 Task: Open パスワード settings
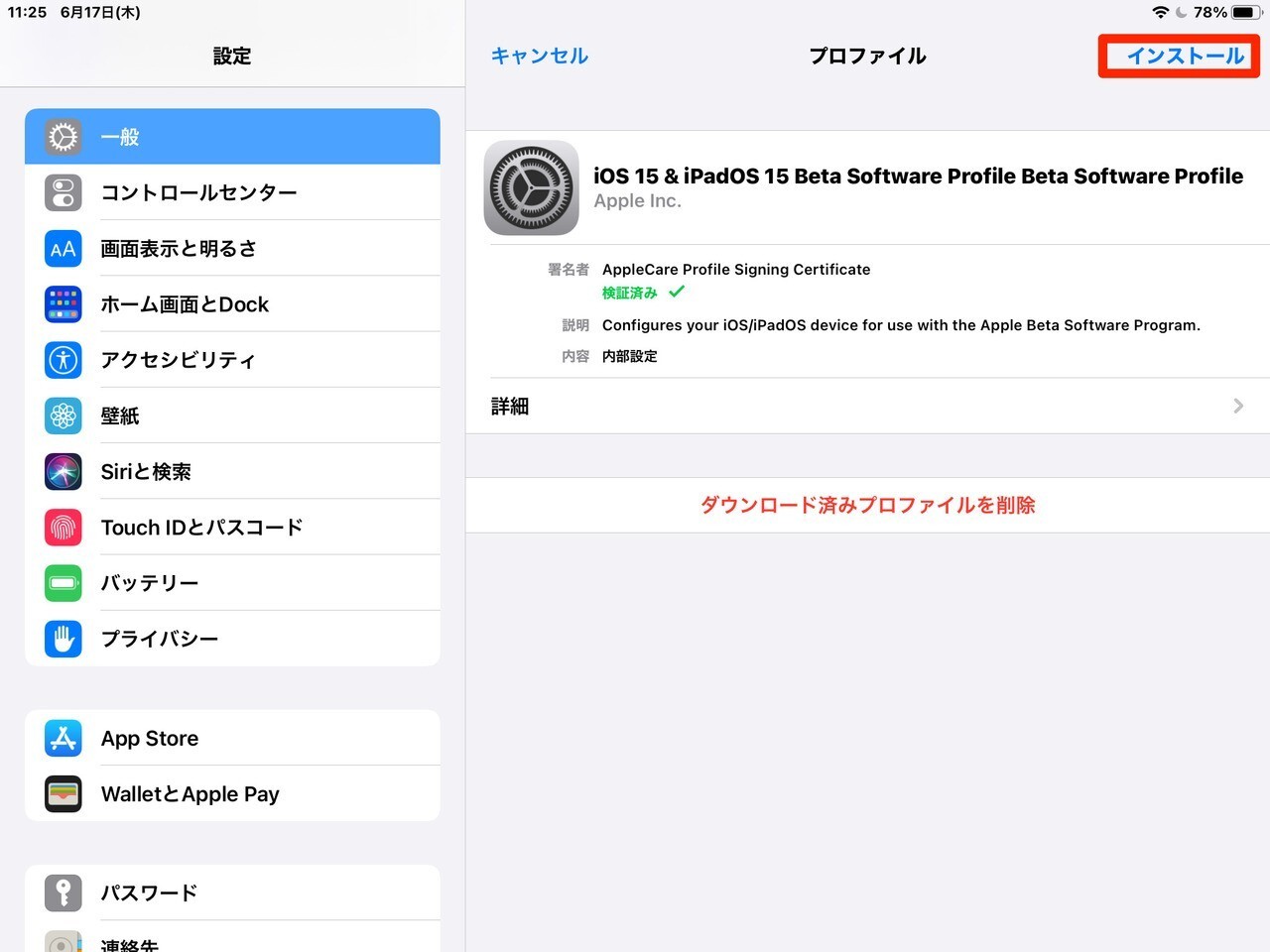(x=232, y=892)
